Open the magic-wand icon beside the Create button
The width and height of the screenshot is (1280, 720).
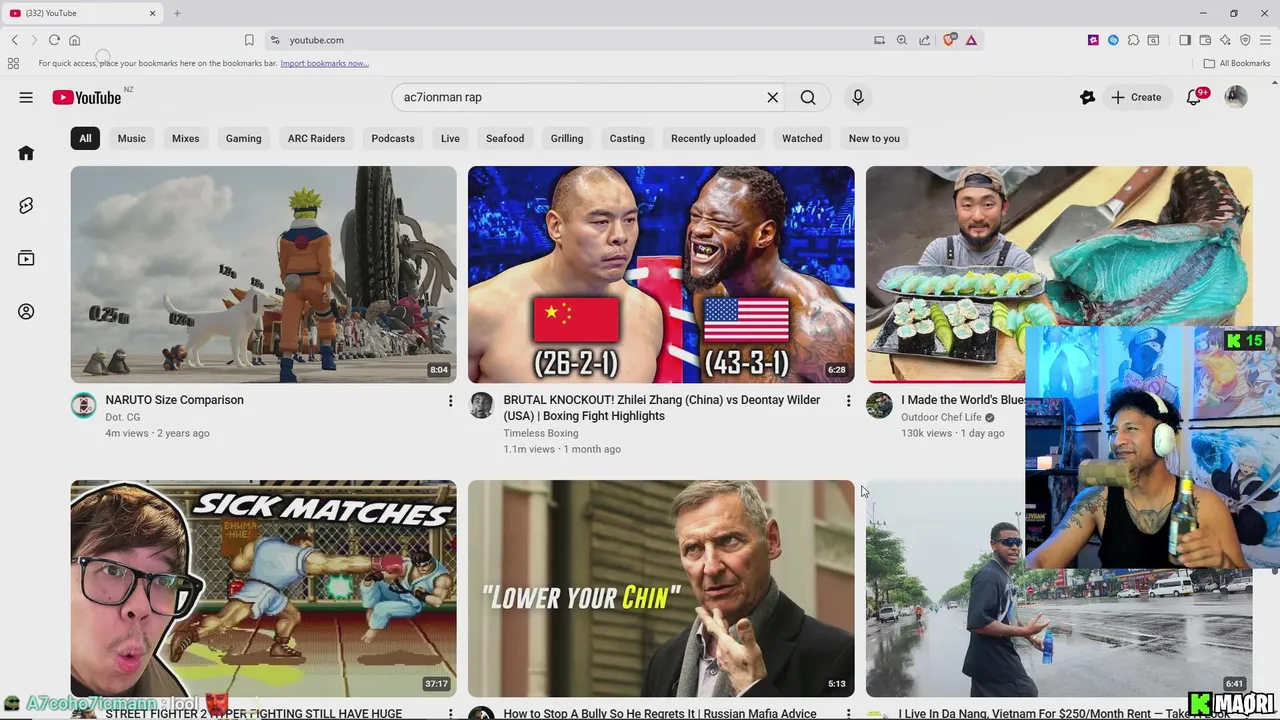[1087, 97]
